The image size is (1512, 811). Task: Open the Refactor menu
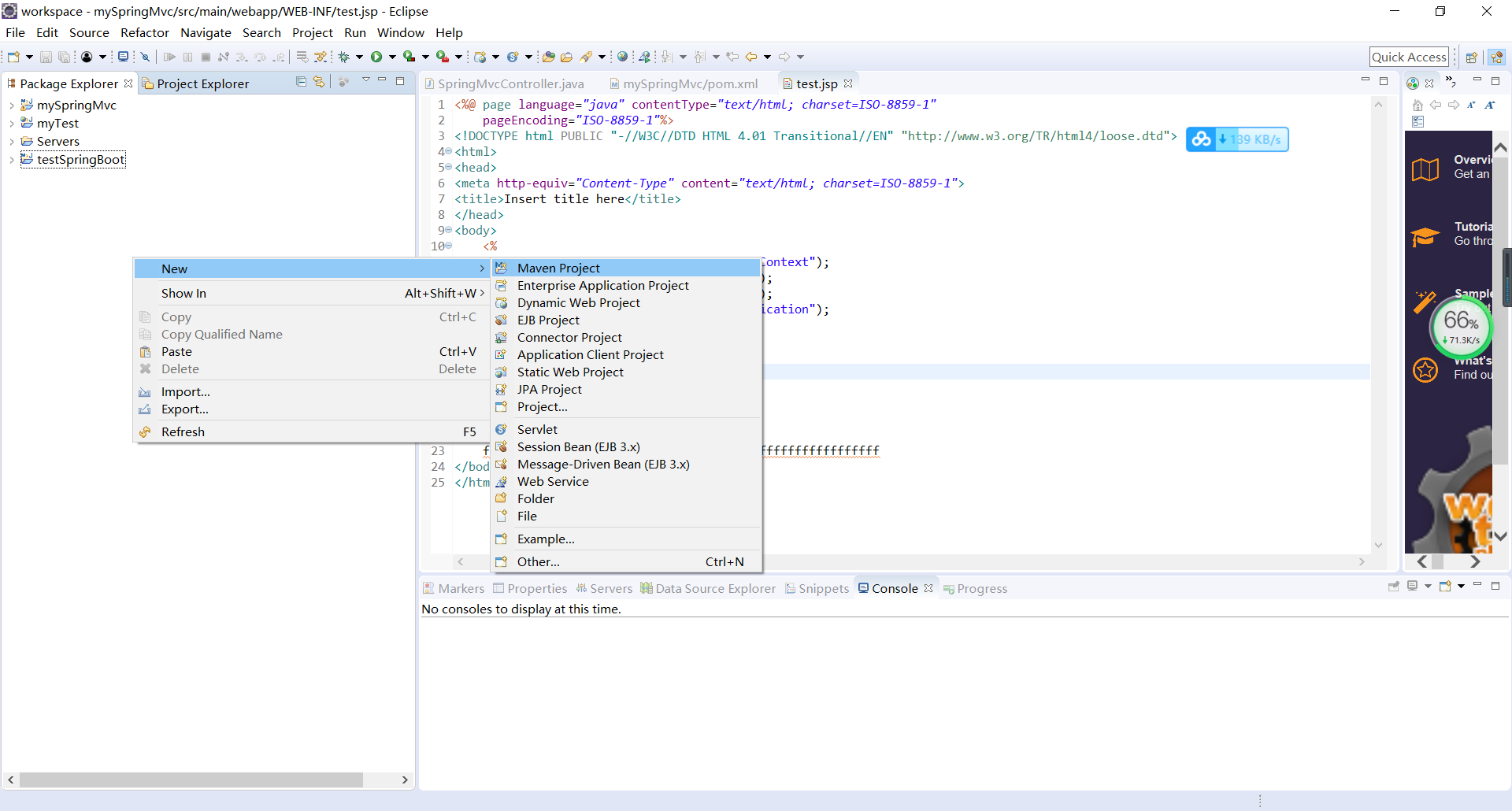(145, 32)
